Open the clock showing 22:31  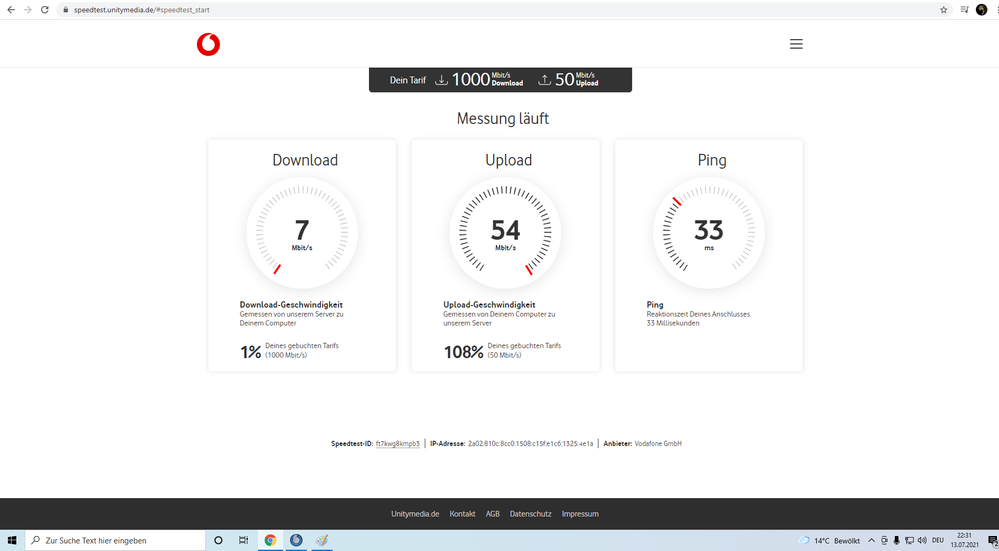(x=965, y=540)
